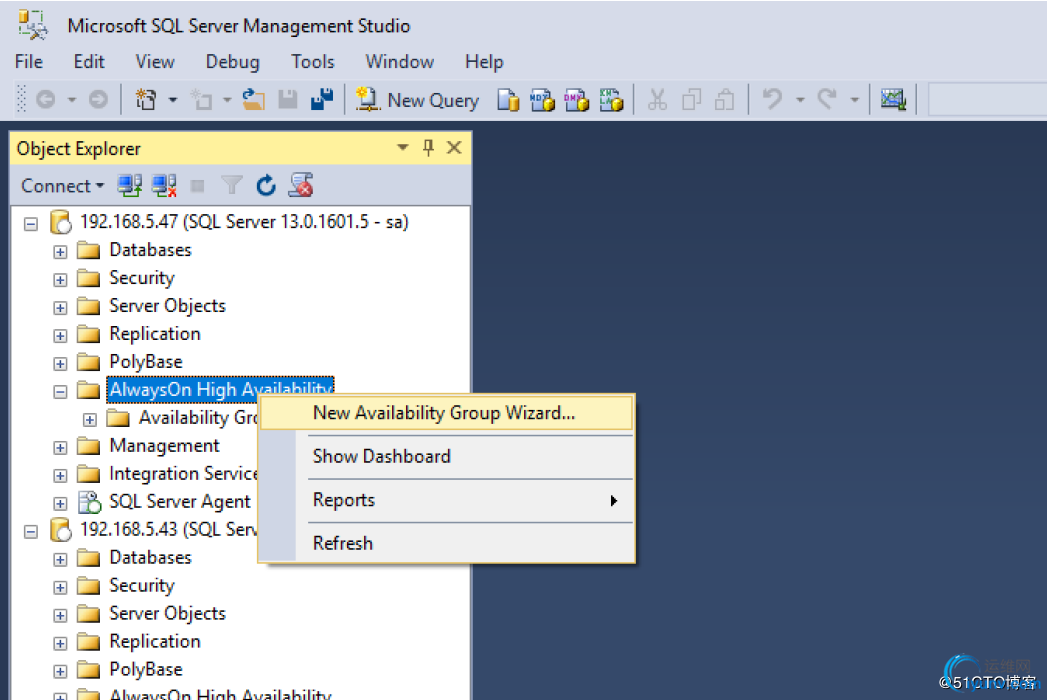This screenshot has width=1047, height=700.
Task: Open the Undo history dropdown arrow
Action: (800, 100)
